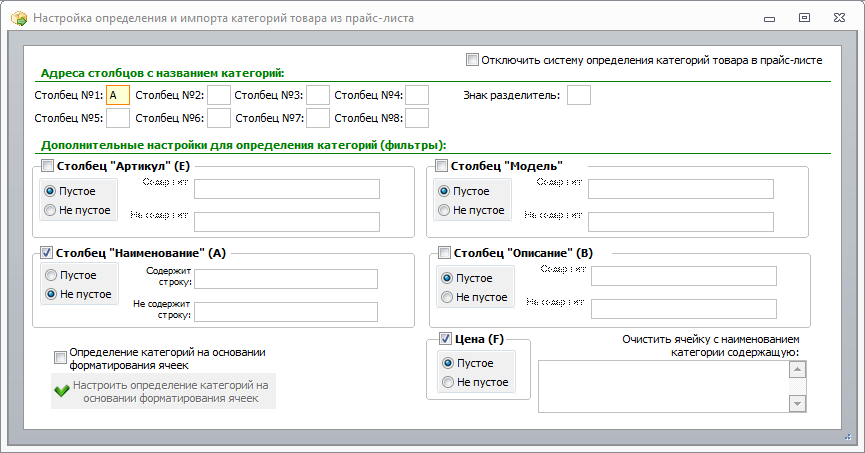
Task: Select 'Пустое' in the Модель group
Action: tap(444, 191)
